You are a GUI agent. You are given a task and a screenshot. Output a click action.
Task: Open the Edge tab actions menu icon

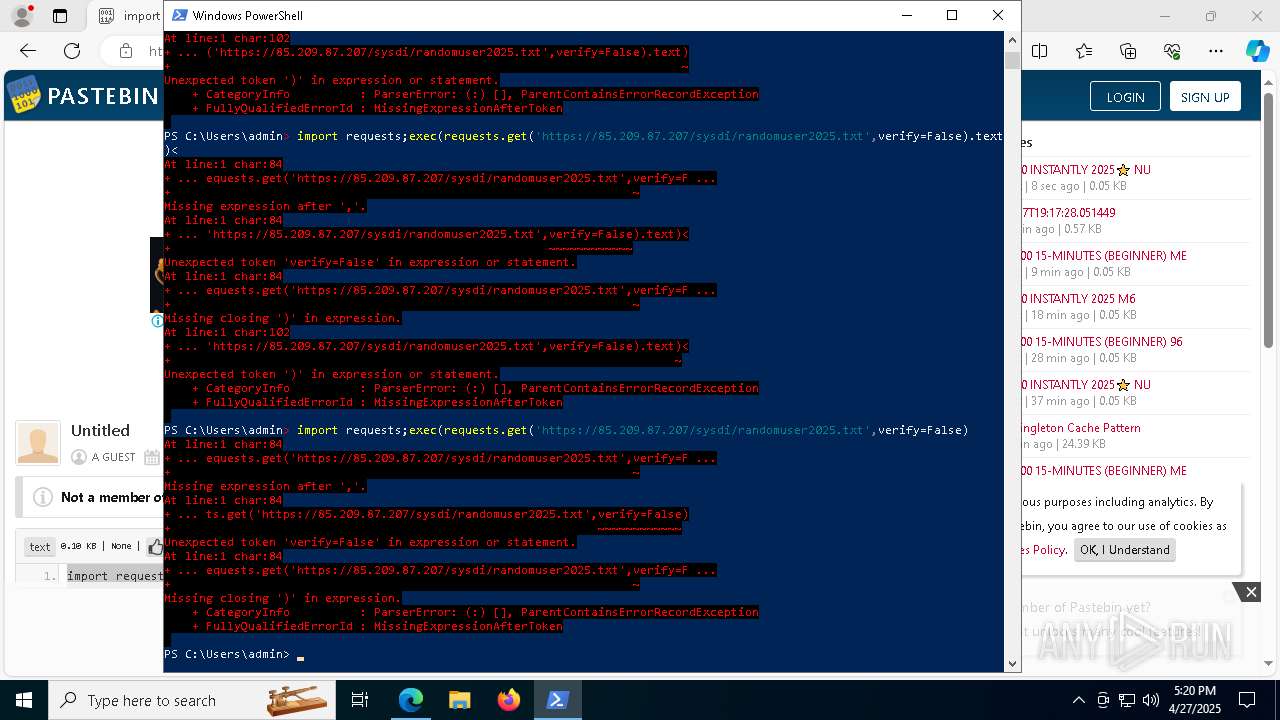click(x=60, y=16)
